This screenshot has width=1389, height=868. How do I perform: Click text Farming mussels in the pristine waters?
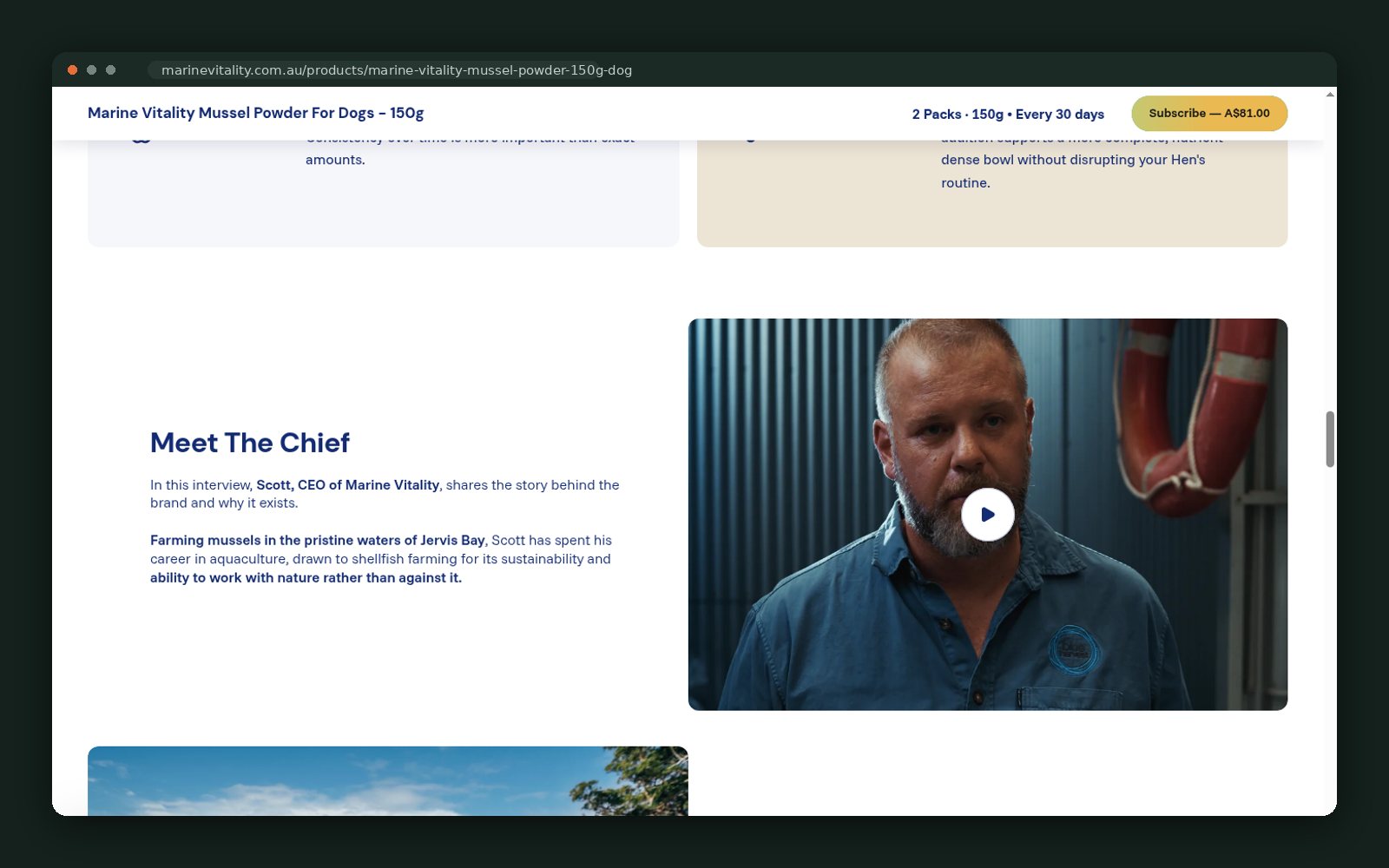point(317,540)
